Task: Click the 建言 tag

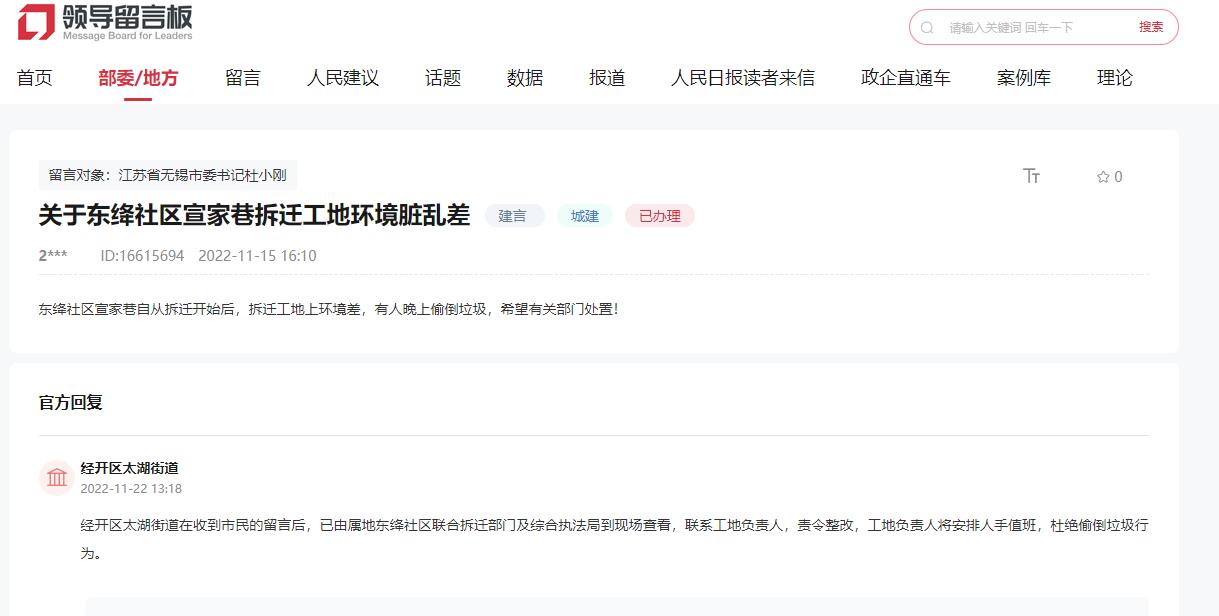Action: [514, 215]
